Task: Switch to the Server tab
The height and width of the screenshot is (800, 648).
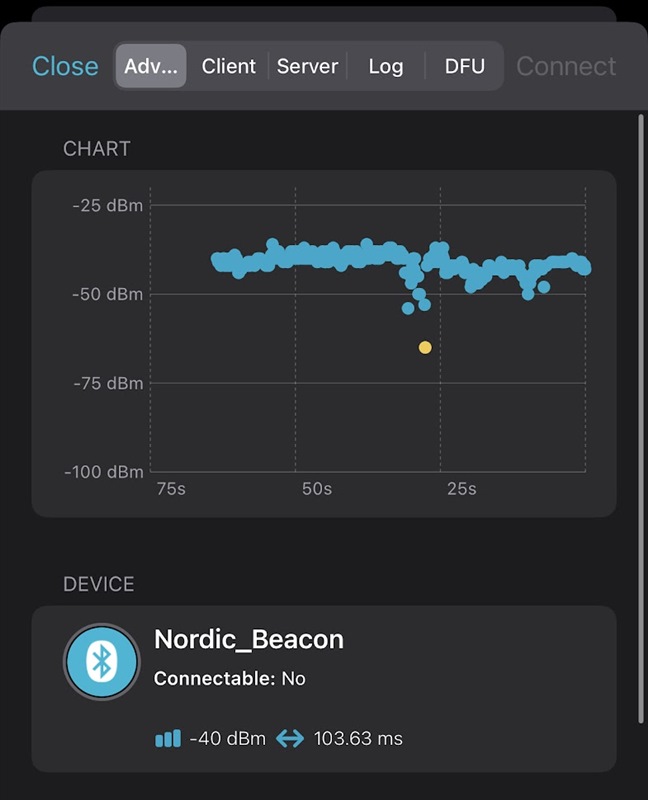Action: [307, 66]
